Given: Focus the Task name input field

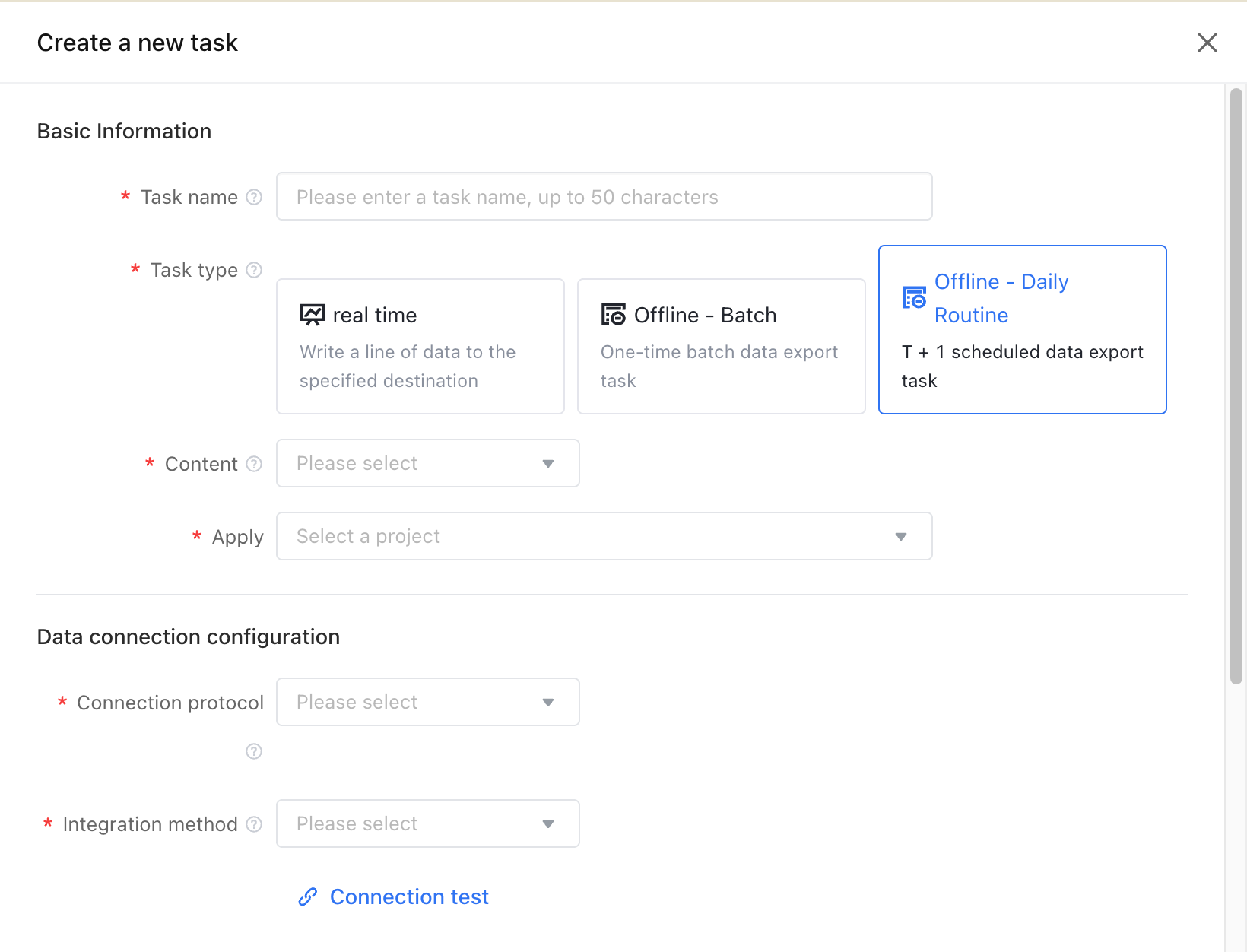Looking at the screenshot, I should pyautogui.click(x=604, y=196).
